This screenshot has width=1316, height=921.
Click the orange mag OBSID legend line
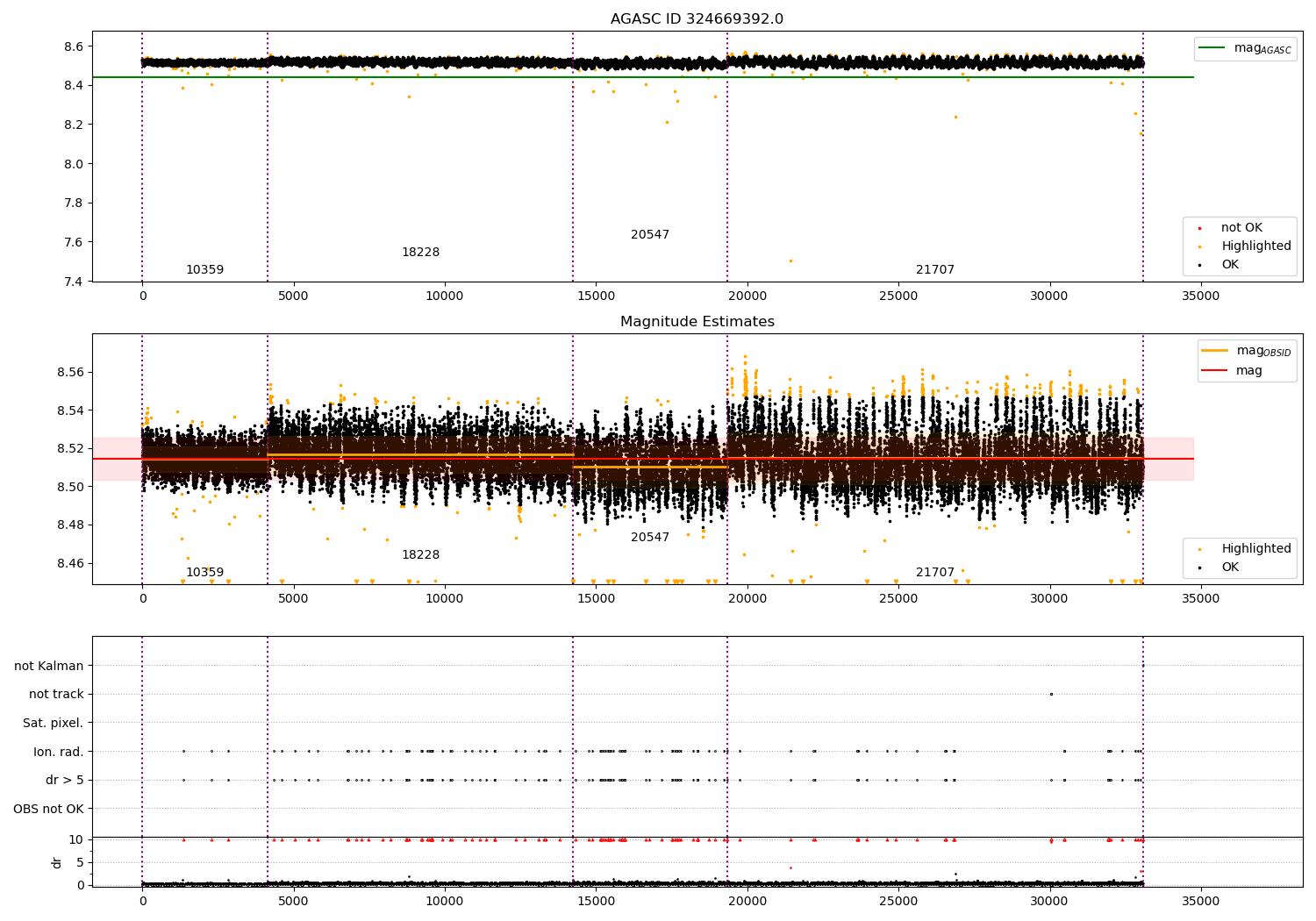click(1214, 351)
